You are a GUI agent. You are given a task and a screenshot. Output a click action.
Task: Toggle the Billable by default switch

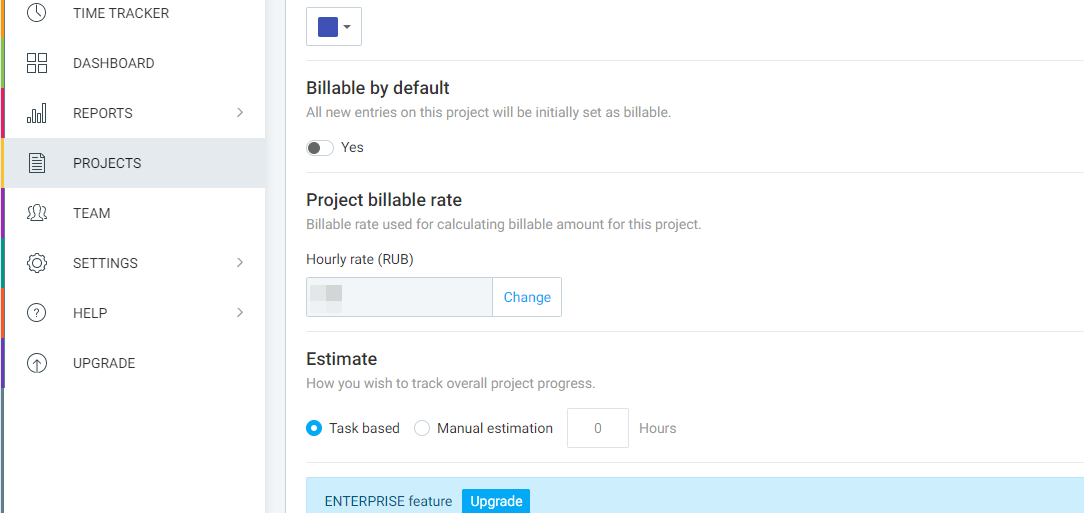pyautogui.click(x=320, y=148)
